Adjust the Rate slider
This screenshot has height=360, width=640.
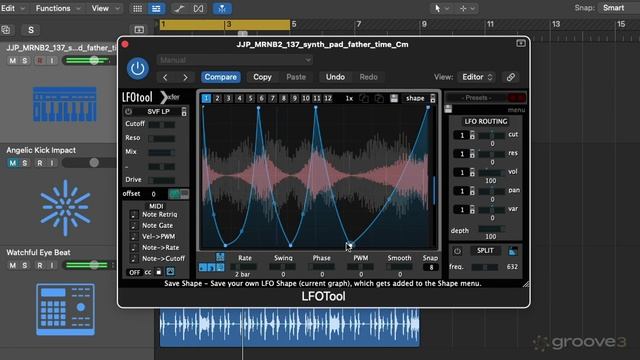[244, 267]
